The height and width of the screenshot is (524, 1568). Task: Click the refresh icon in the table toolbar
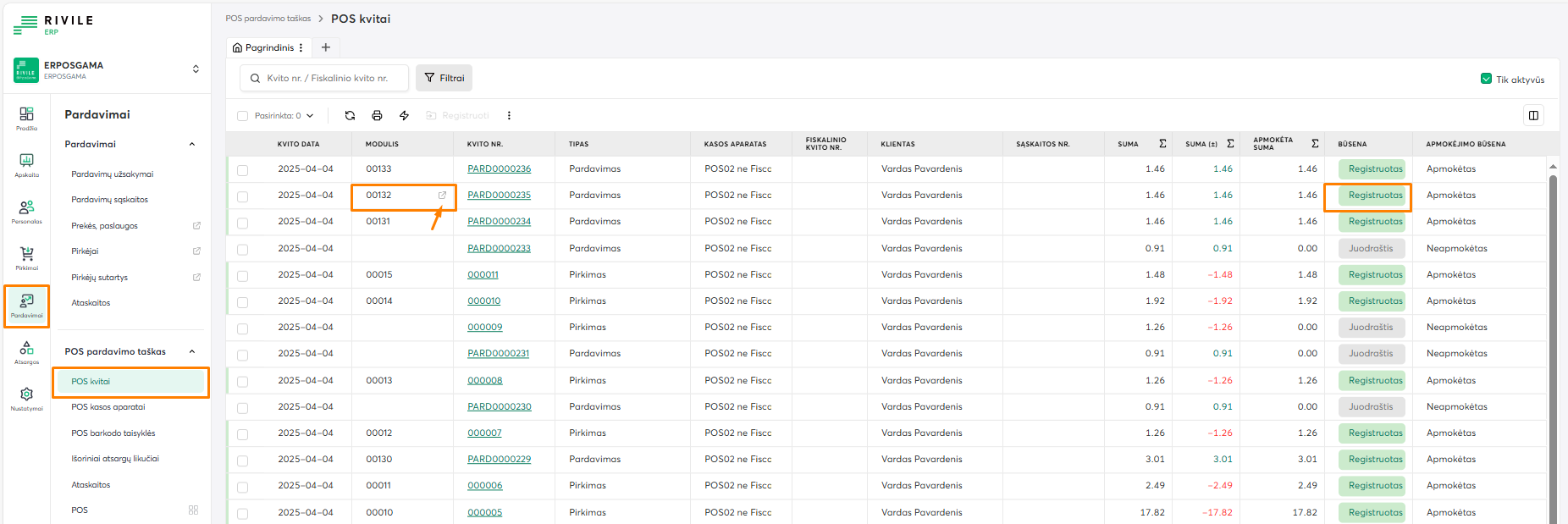[350, 116]
